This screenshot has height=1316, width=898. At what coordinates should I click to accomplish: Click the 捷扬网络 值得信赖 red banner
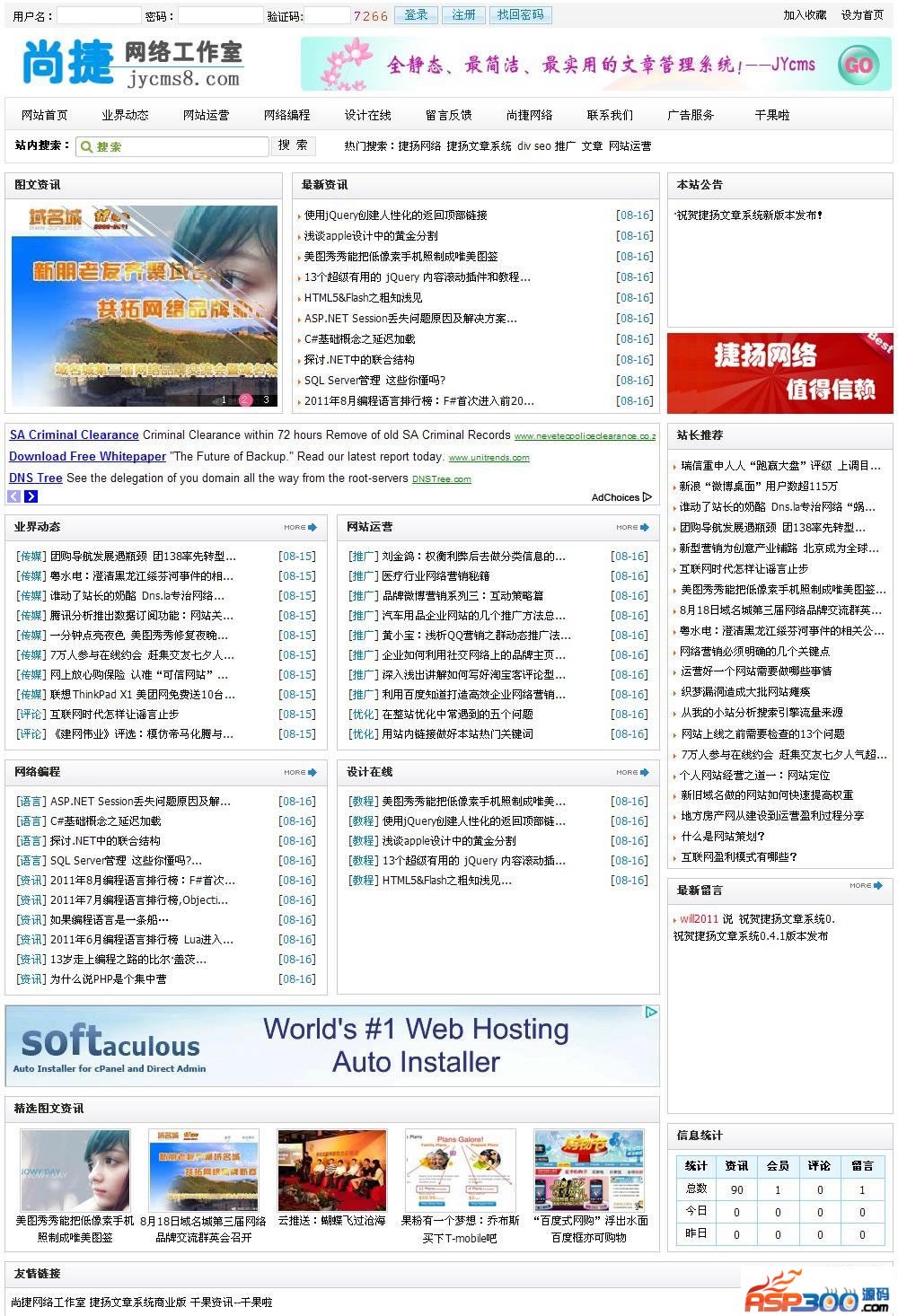[780, 373]
